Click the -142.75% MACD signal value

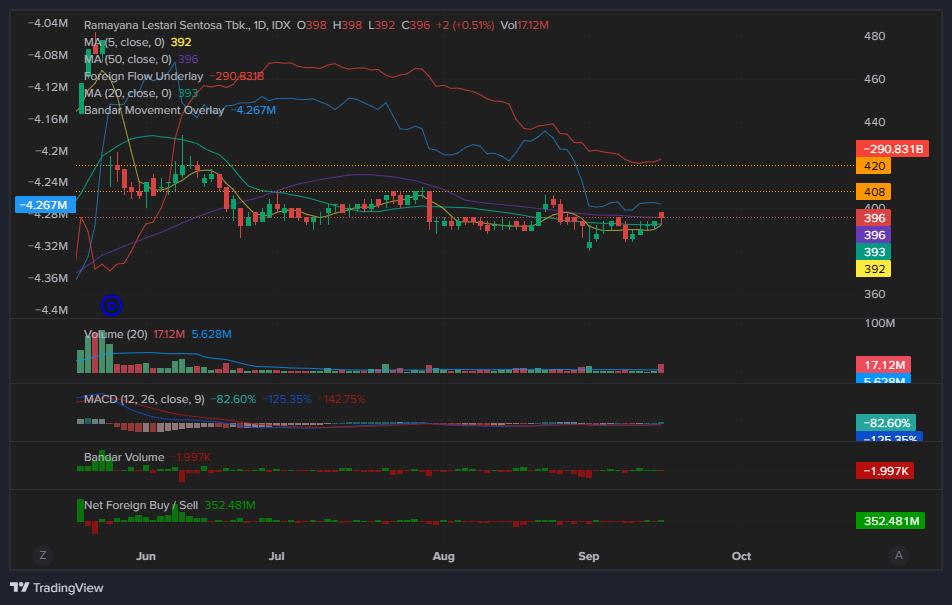(x=341, y=399)
